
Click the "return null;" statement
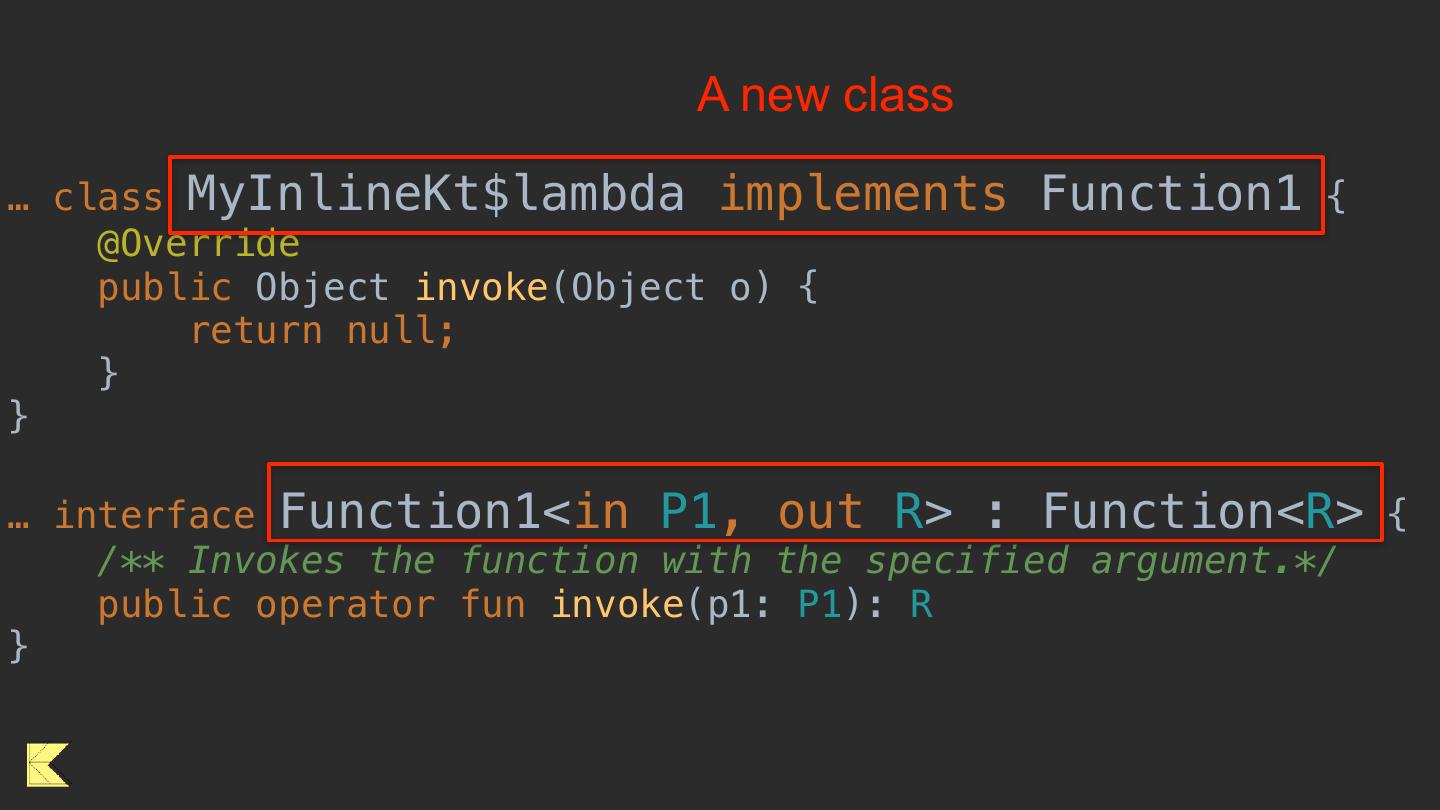pos(322,331)
